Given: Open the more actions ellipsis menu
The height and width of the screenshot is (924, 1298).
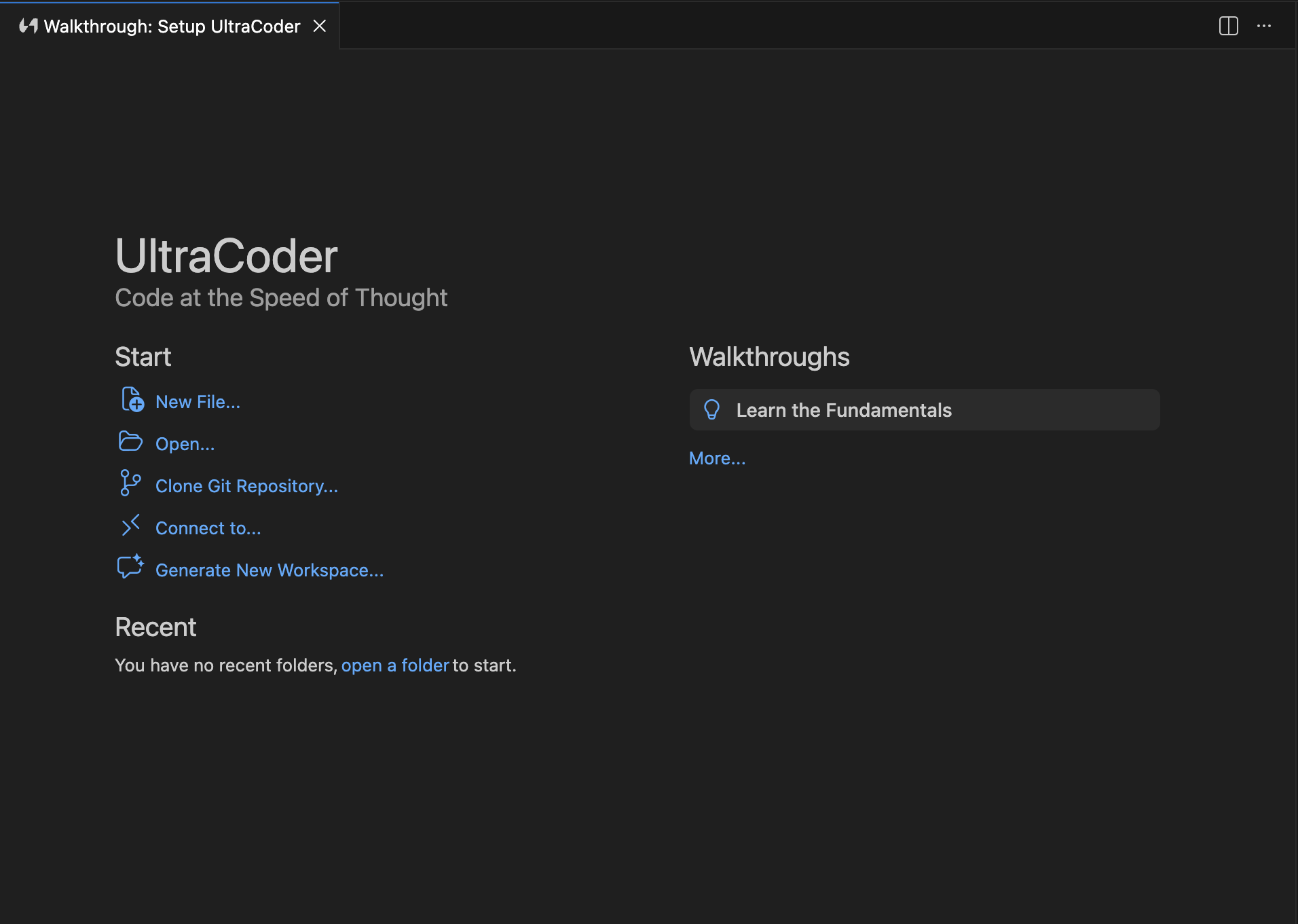Looking at the screenshot, I should coord(1263,26).
